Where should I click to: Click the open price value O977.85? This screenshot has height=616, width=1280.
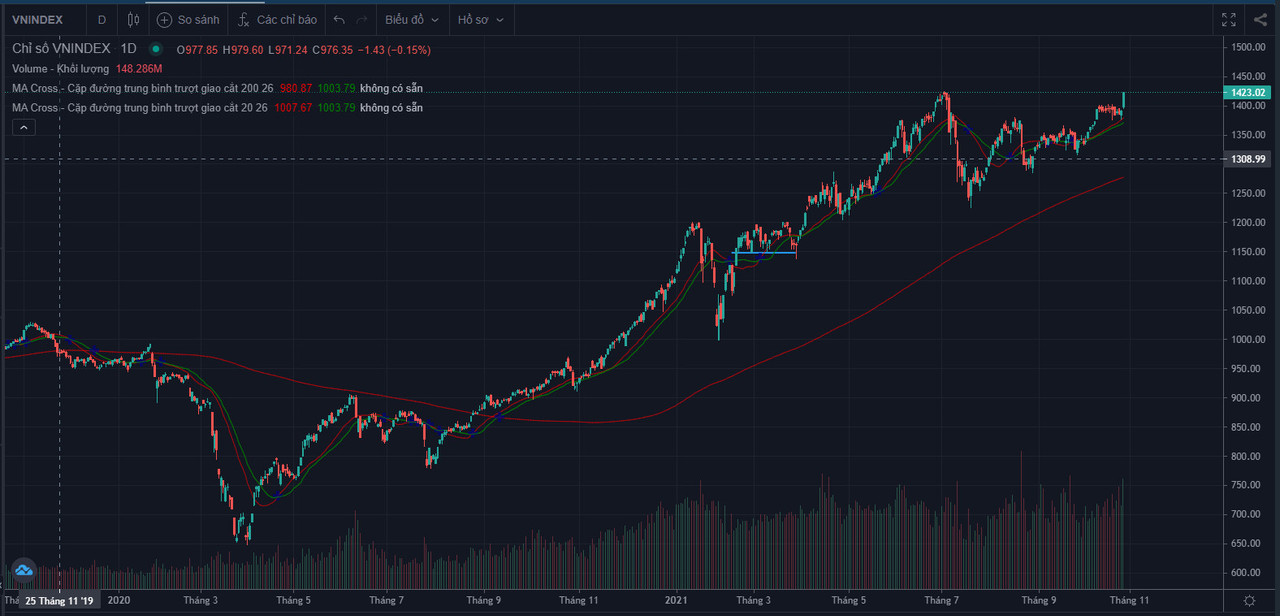[x=197, y=50]
